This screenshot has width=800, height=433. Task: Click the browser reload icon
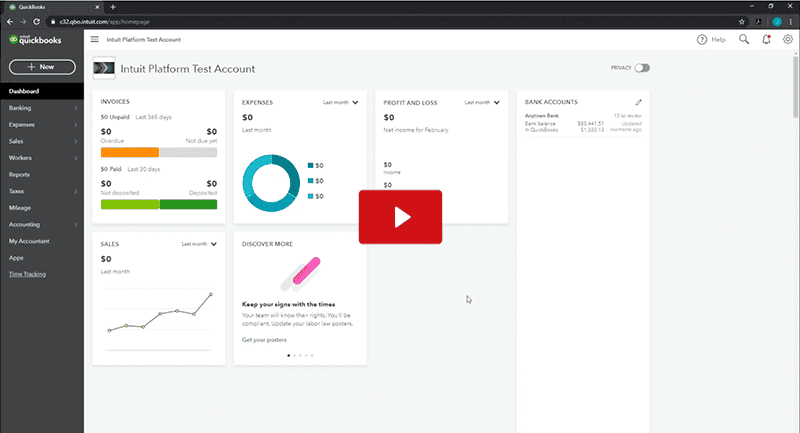pos(36,21)
